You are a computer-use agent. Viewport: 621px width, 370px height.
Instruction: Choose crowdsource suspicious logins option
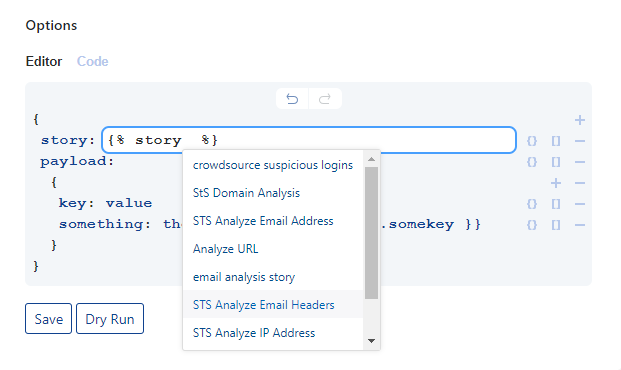(273, 165)
